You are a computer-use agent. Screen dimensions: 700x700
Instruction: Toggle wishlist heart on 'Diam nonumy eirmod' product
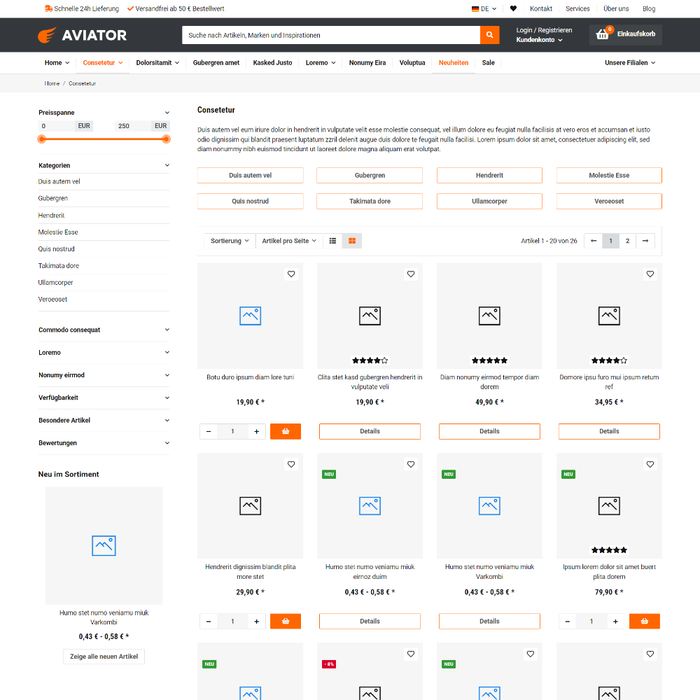tap(530, 274)
